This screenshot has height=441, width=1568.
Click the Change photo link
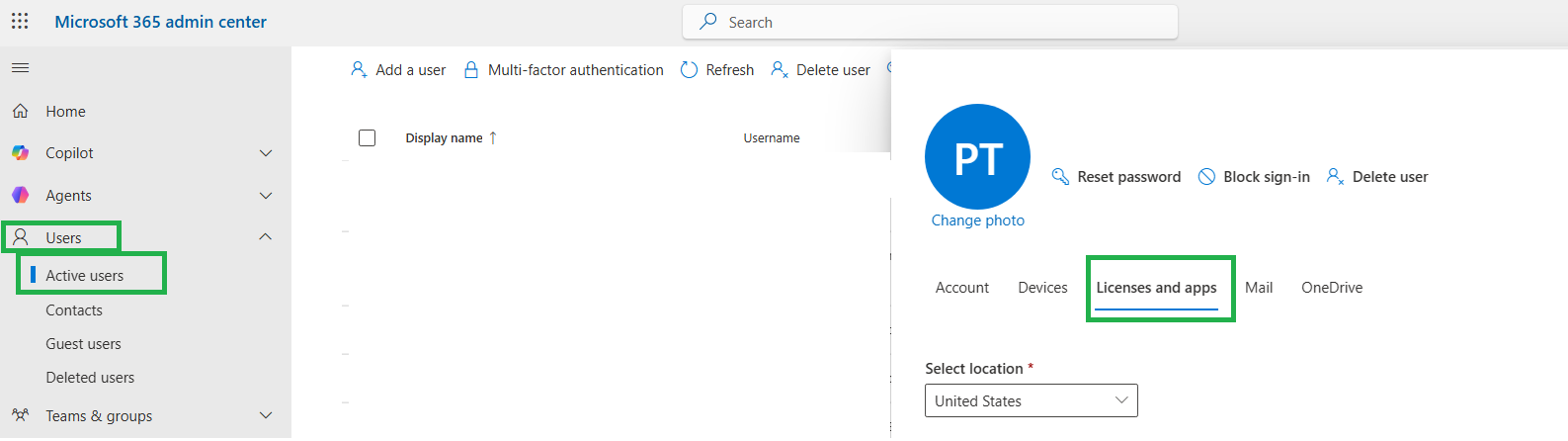click(x=977, y=220)
